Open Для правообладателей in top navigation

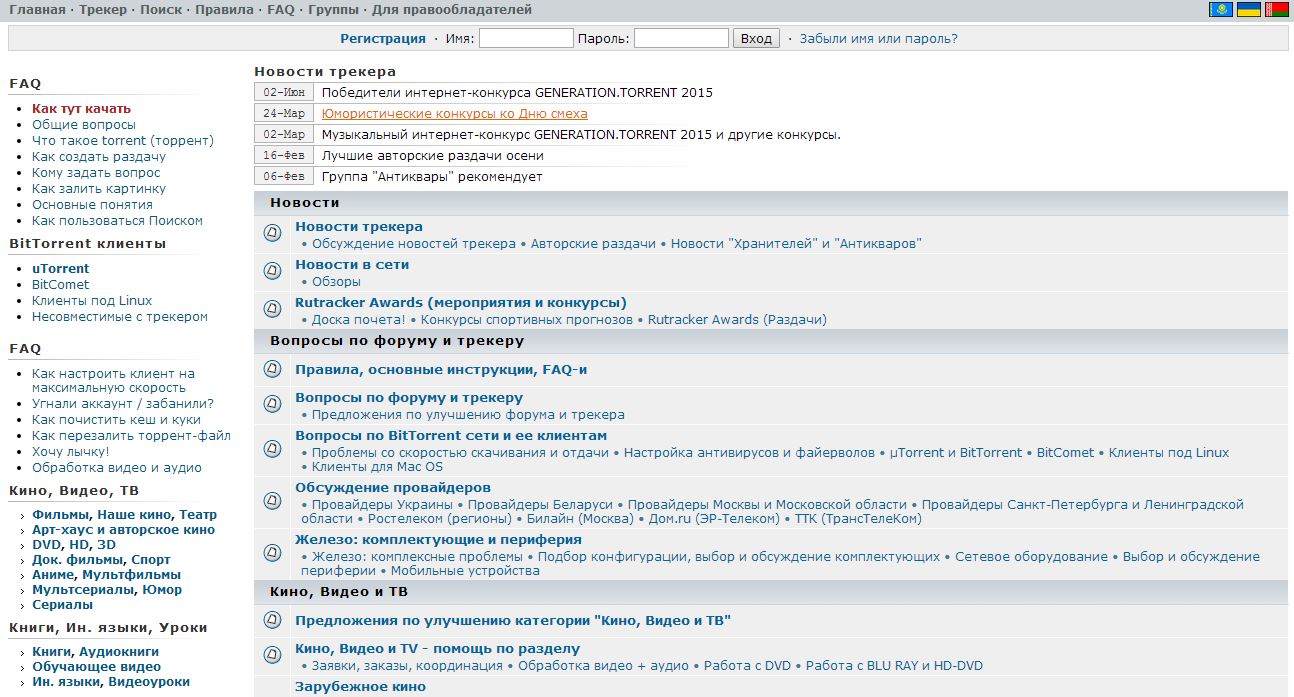click(452, 10)
